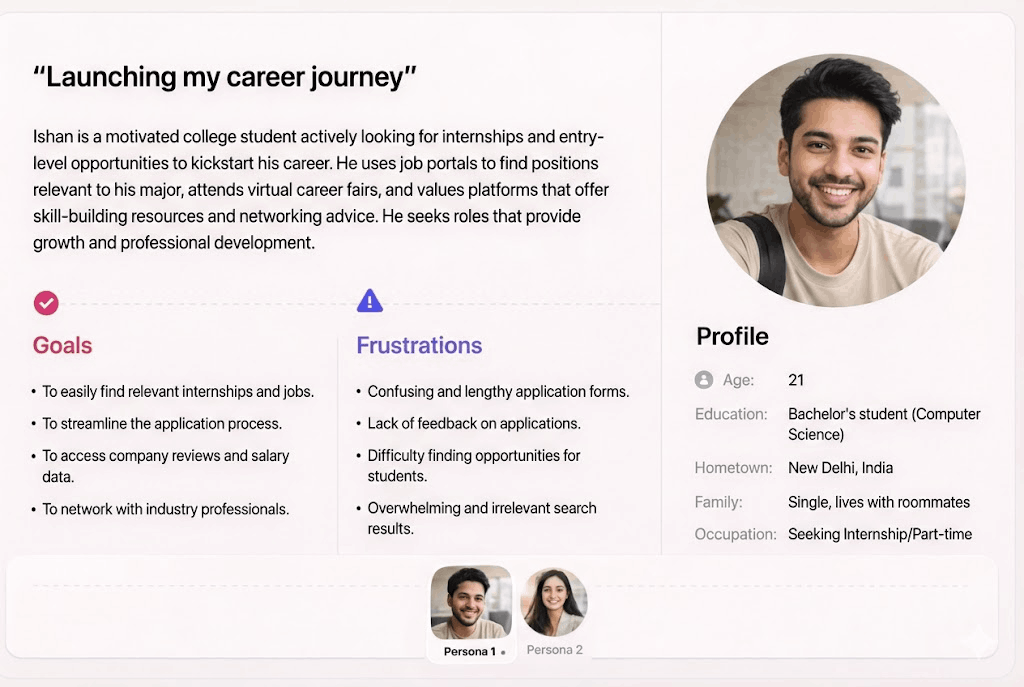This screenshot has width=1024, height=687.
Task: Click the "Single, lives with roommates" family value
Action: [x=879, y=502]
